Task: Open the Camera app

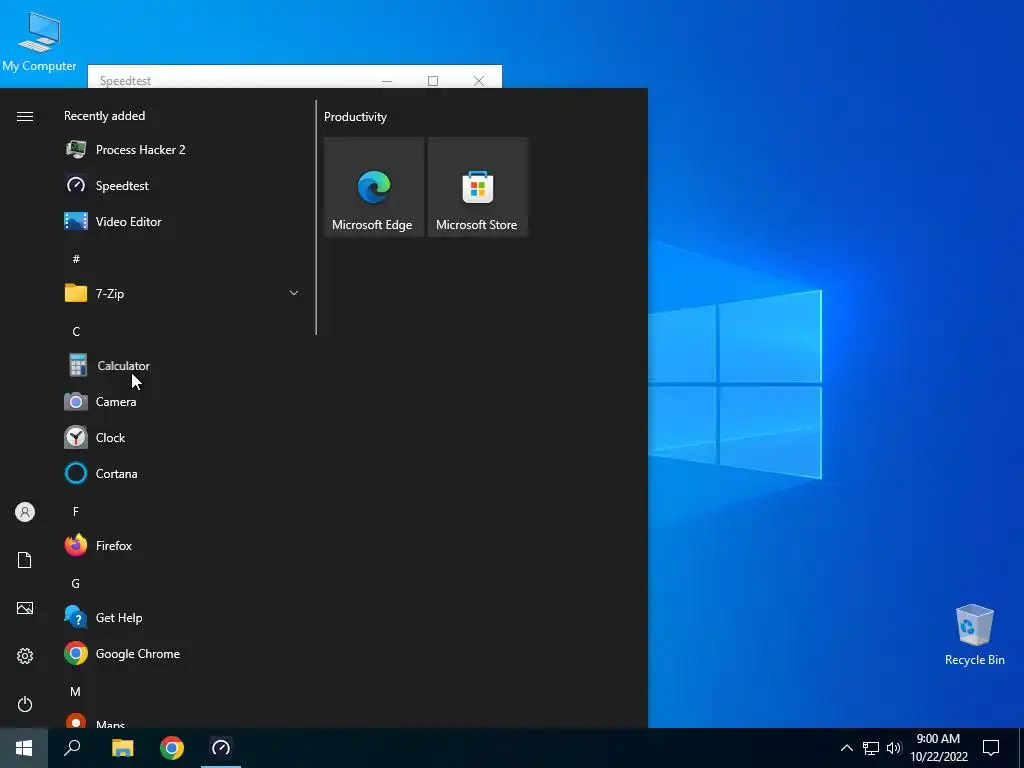Action: (183, 402)
